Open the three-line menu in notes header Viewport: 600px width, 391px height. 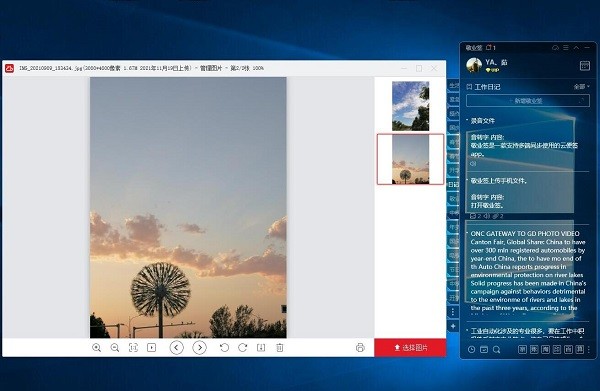[566, 48]
